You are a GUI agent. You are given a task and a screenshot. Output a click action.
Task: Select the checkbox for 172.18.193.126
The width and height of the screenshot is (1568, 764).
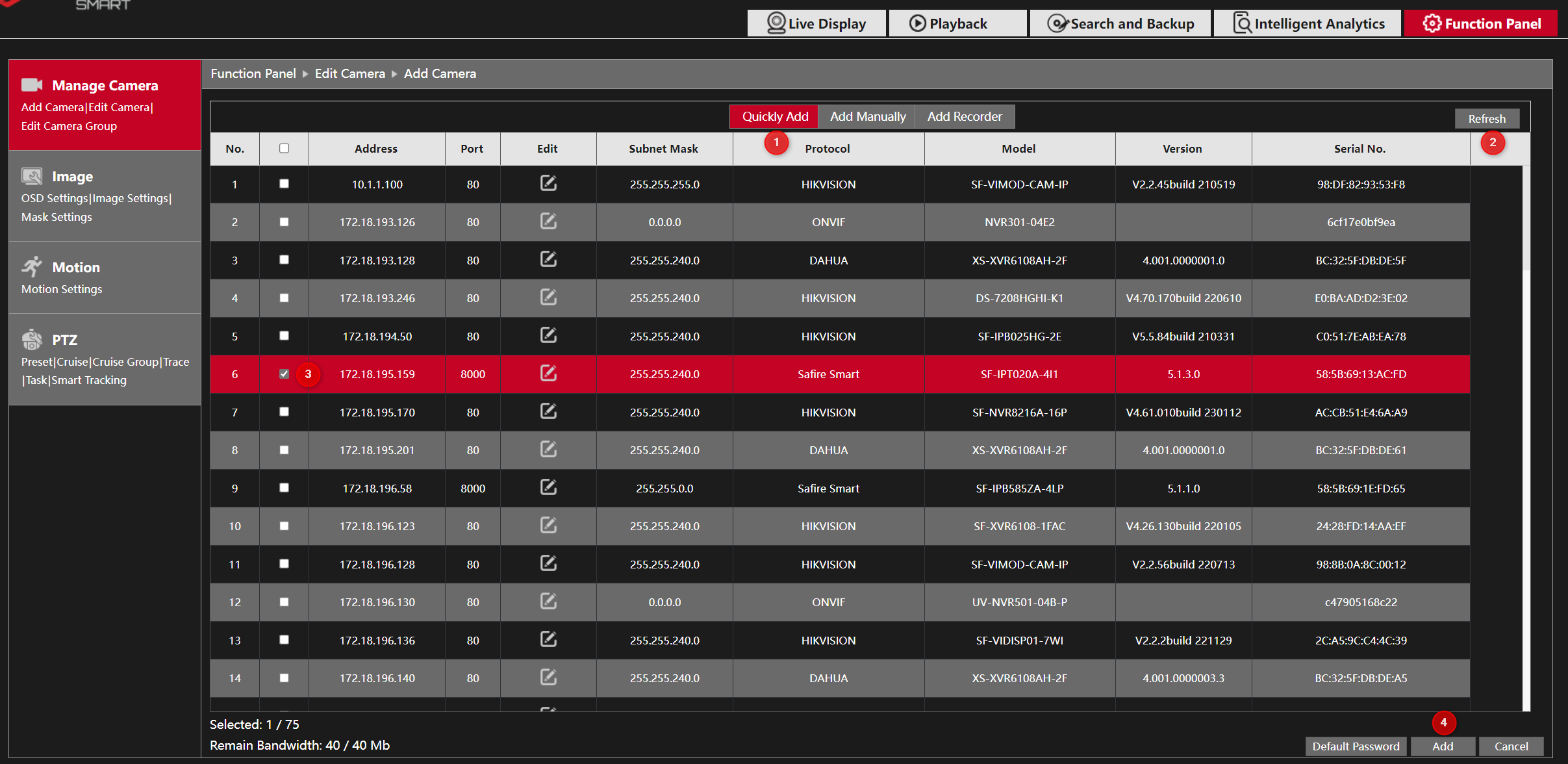click(x=284, y=222)
